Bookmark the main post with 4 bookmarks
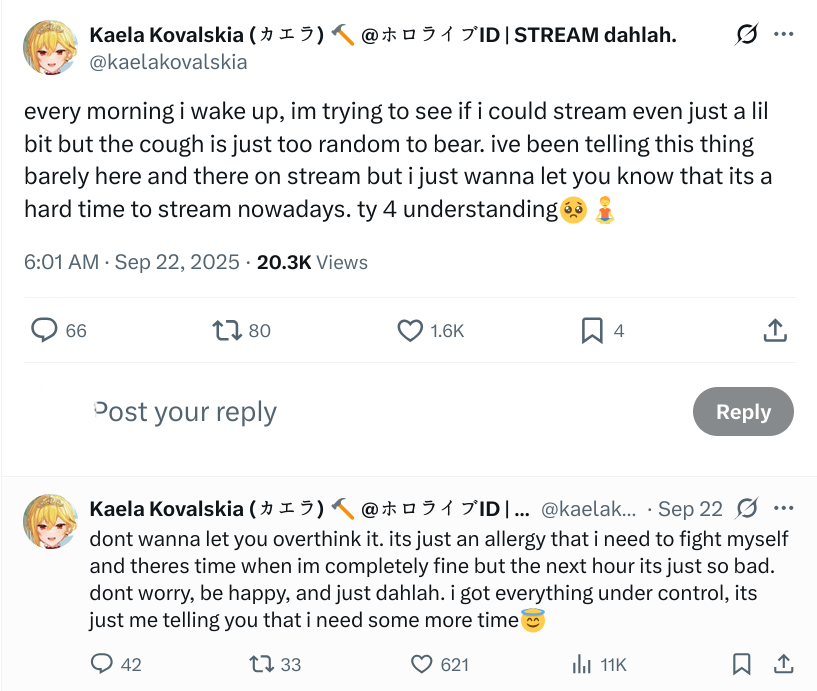817x691 pixels. click(x=592, y=330)
